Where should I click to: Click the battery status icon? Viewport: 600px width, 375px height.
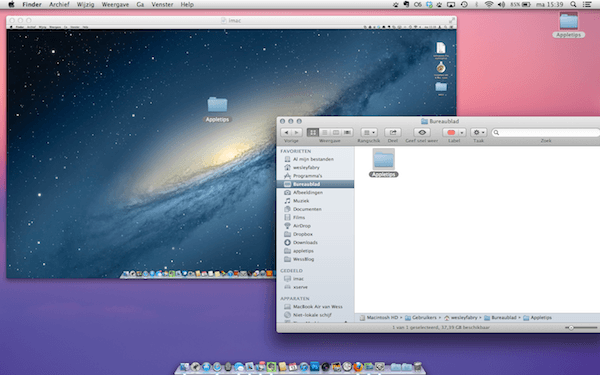[x=526, y=5]
